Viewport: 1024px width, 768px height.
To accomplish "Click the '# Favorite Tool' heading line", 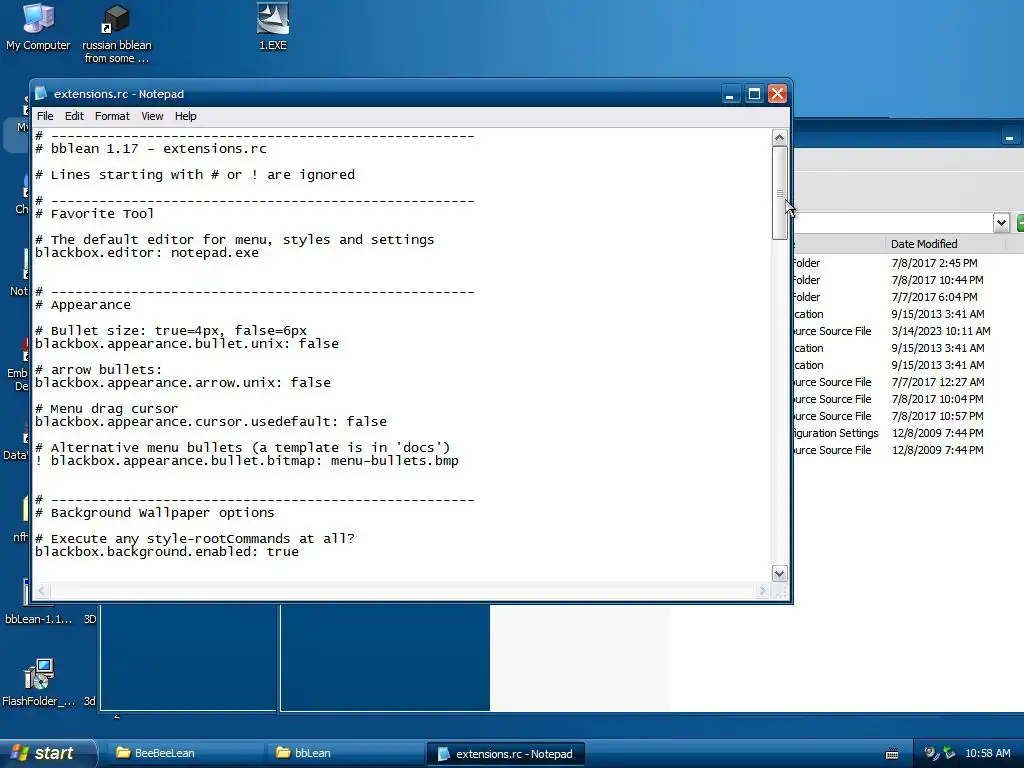I will click(95, 214).
